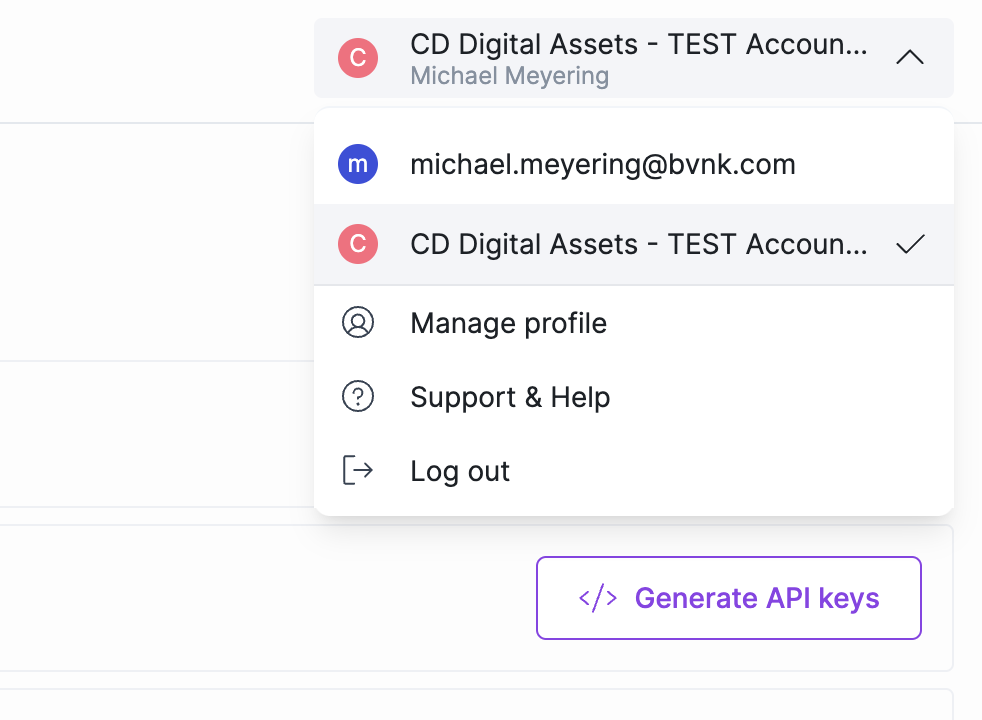Click the Support & Help text label

pos(510,398)
